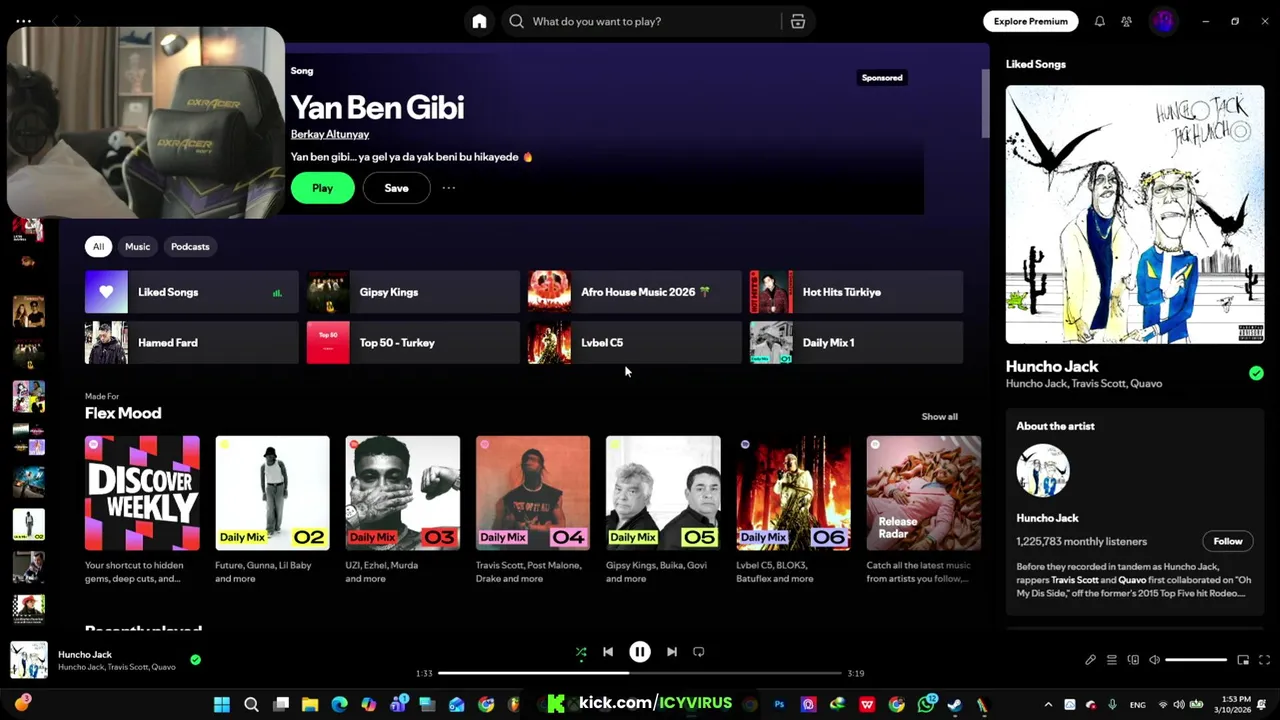1280x720 pixels.
Task: Mute the volume speaker icon
Action: pos(1154,660)
